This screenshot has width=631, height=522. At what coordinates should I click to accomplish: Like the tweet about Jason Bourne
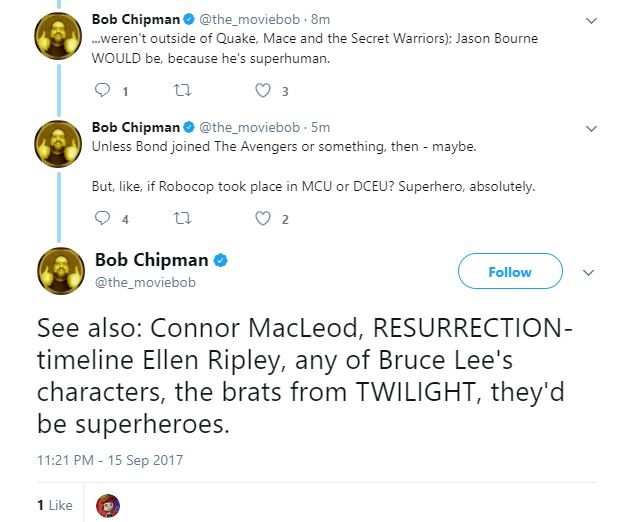263,90
